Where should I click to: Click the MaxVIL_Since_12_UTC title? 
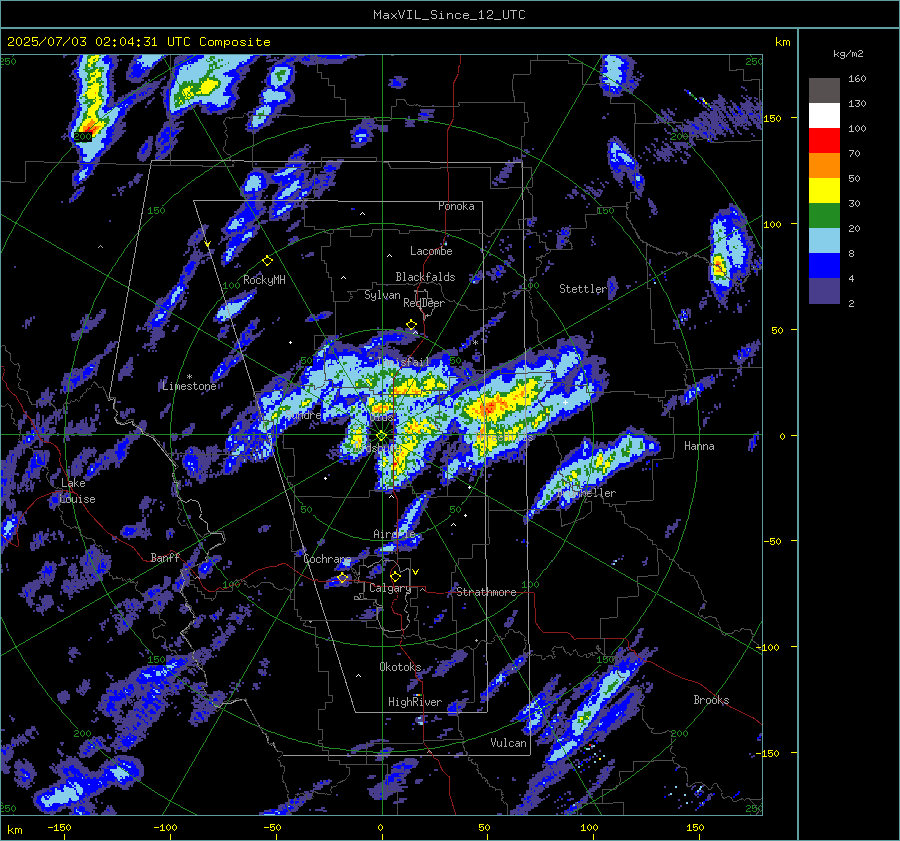tap(449, 15)
